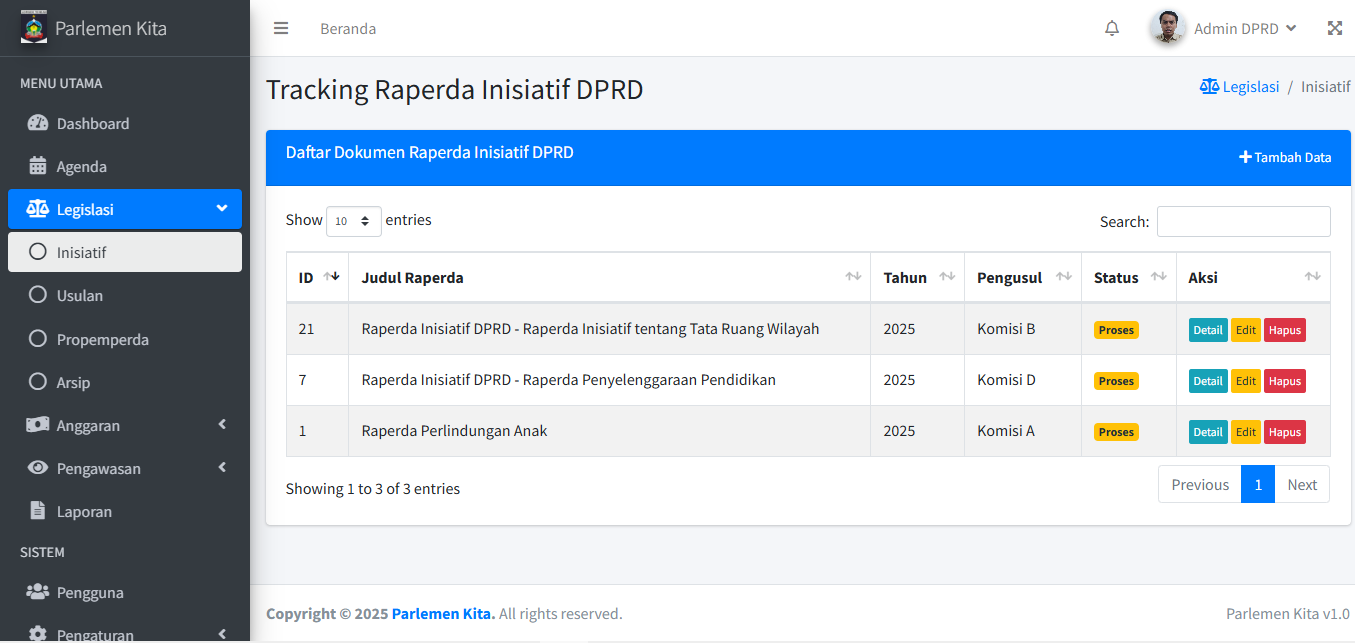Click the hamburger sidebar toggle icon
The height and width of the screenshot is (643, 1355).
point(281,28)
